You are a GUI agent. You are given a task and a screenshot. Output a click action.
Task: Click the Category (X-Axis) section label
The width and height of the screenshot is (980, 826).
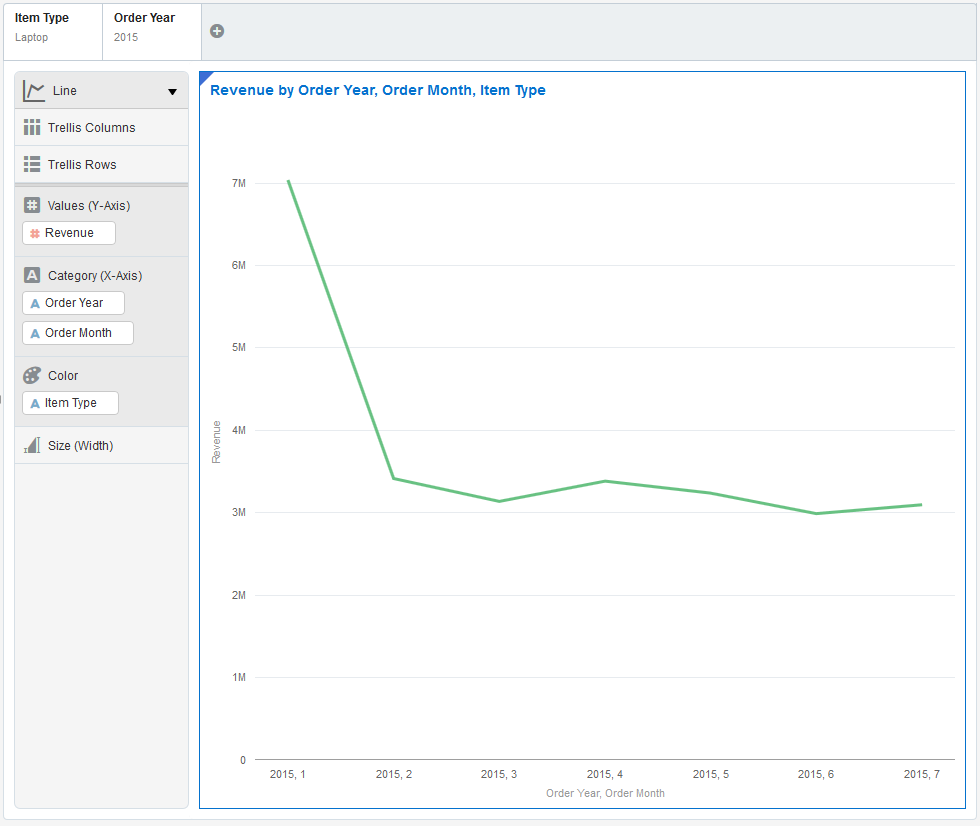pos(95,276)
